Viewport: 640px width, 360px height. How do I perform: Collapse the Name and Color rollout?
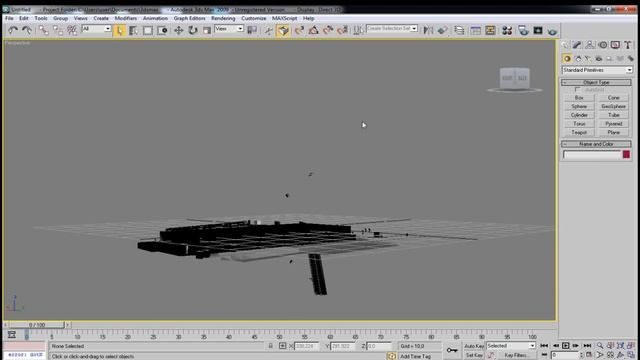pyautogui.click(x=596, y=144)
